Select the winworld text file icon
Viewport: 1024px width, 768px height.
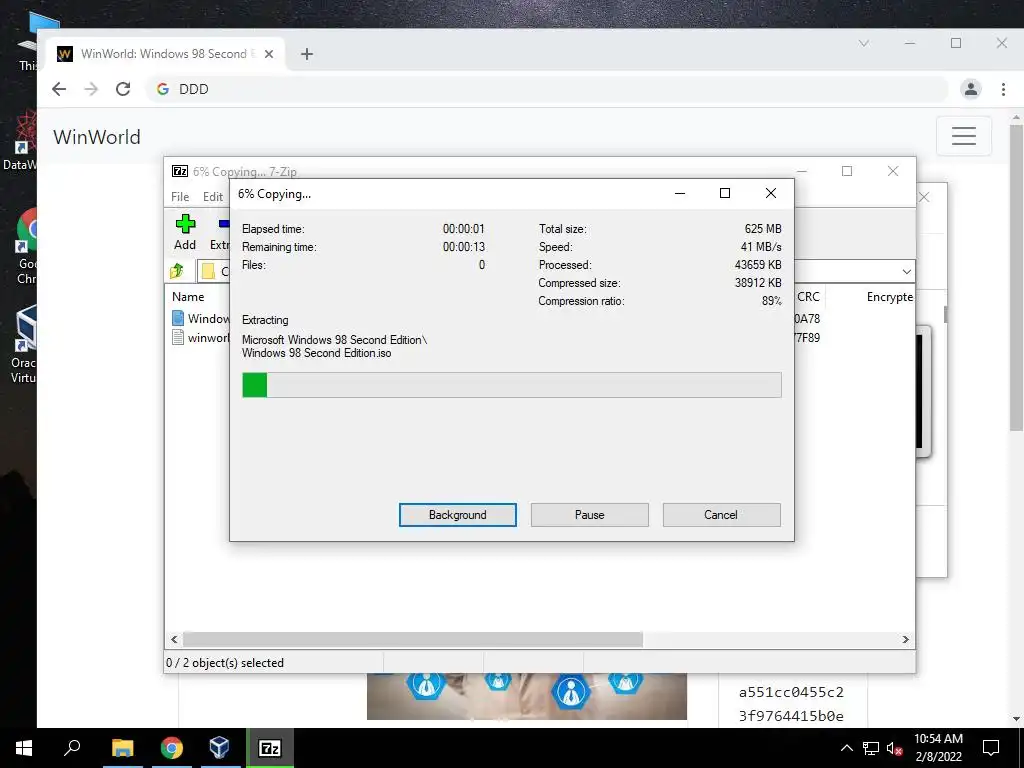[x=178, y=337]
